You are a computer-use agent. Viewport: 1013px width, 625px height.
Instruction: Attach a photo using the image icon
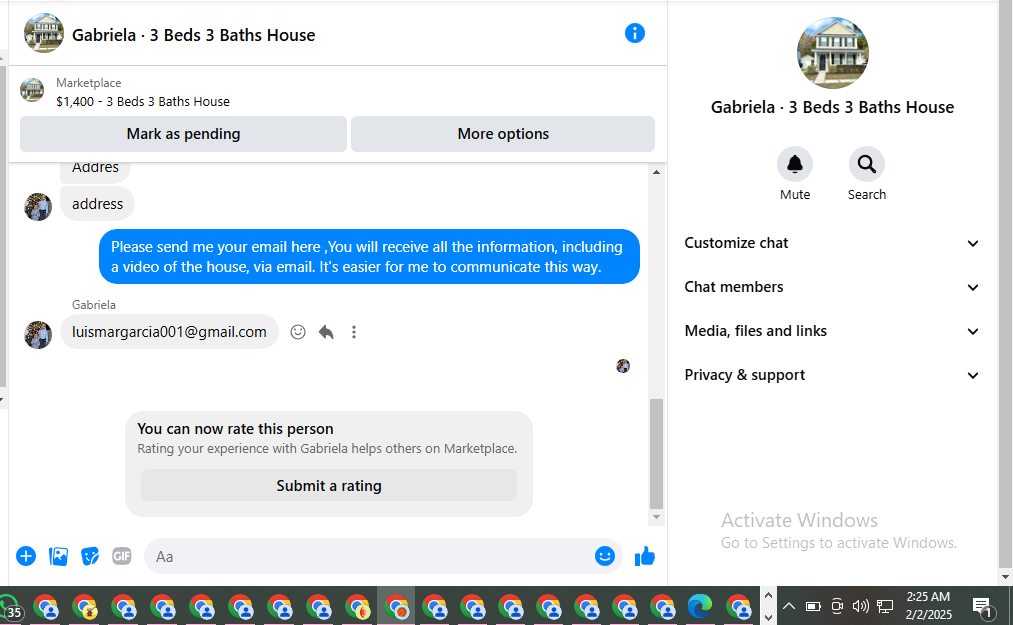(x=58, y=556)
